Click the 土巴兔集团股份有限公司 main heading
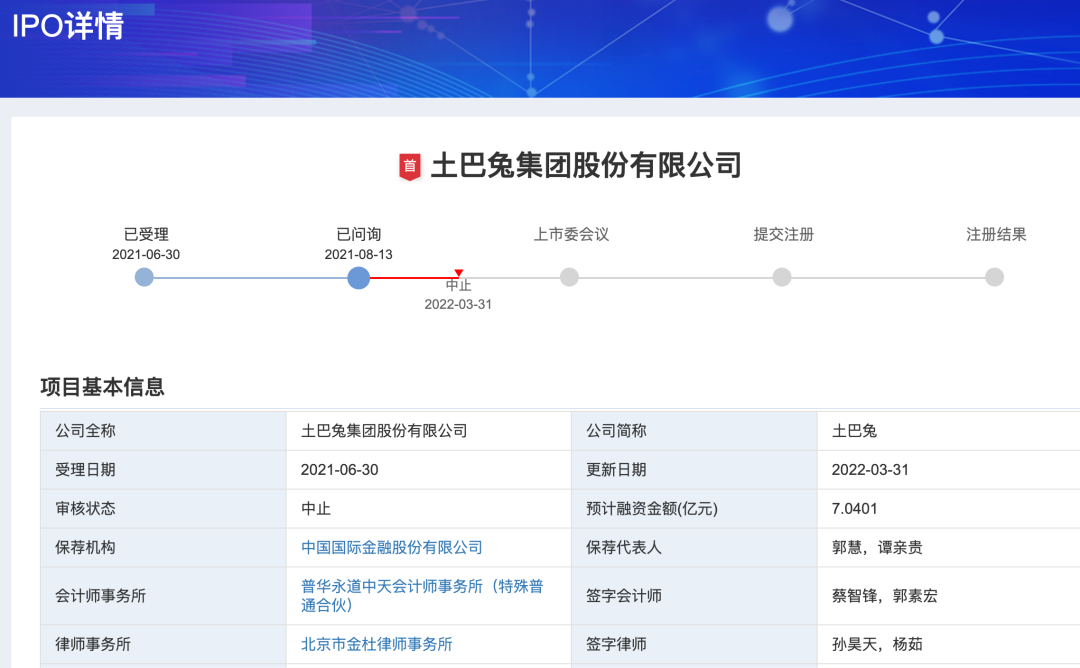This screenshot has width=1080, height=668. (585, 166)
